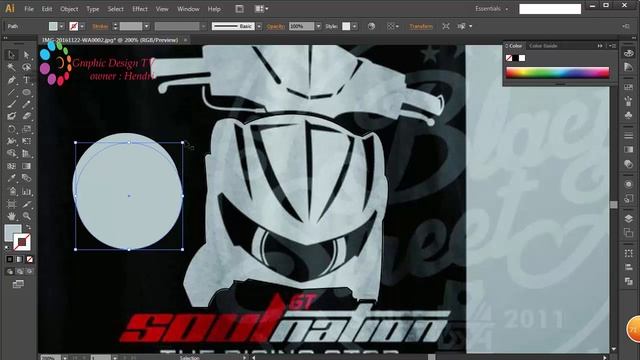640x360 pixels.
Task: Activate the Type tool
Action: [x=27, y=80]
